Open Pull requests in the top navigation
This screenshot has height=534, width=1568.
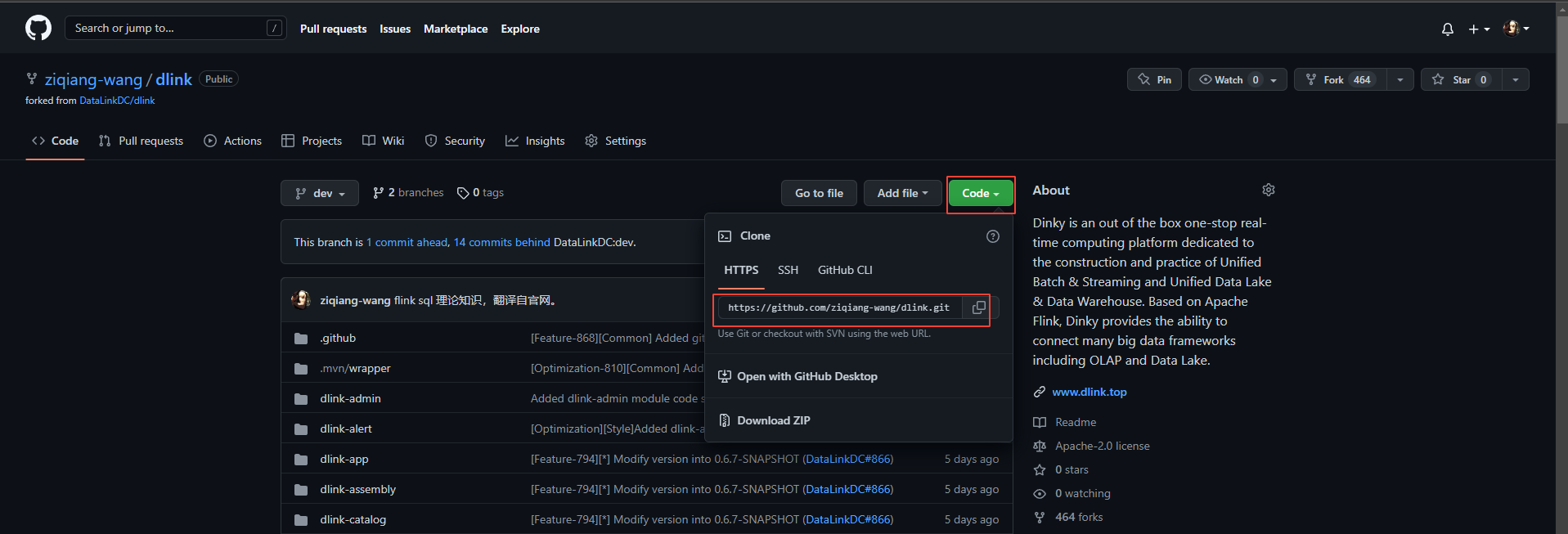click(333, 29)
